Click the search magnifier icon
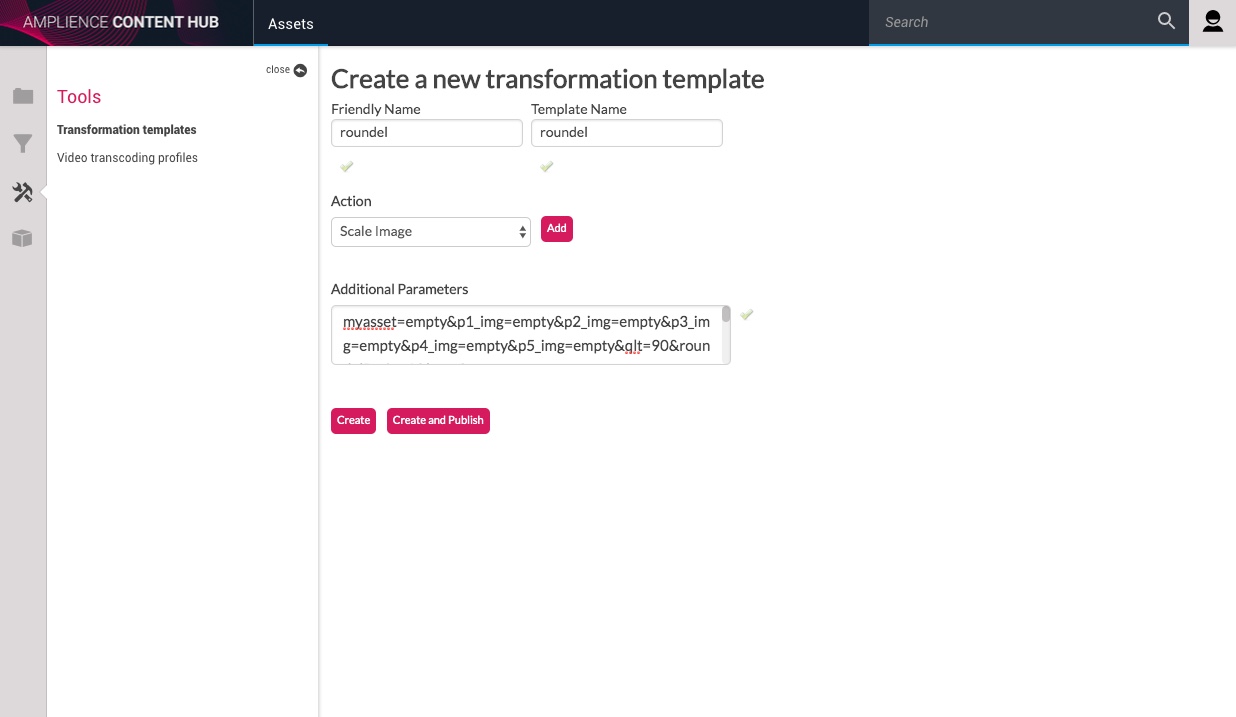The image size is (1236, 717). coord(1166,21)
